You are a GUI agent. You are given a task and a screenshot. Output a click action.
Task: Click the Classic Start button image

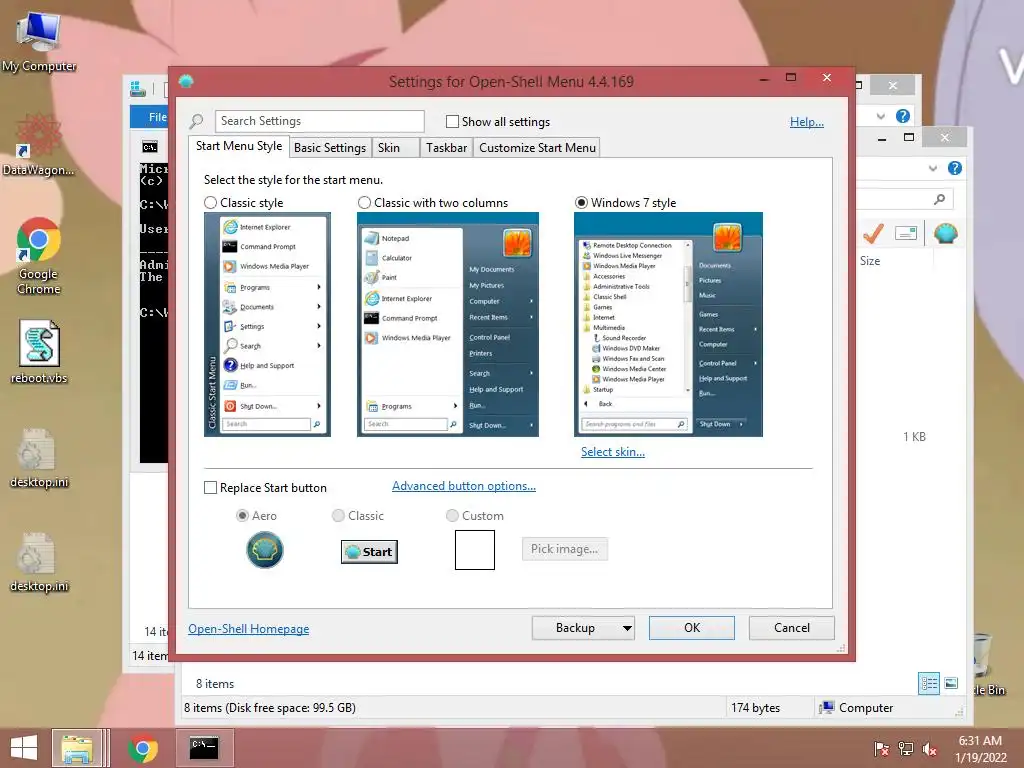click(x=369, y=552)
